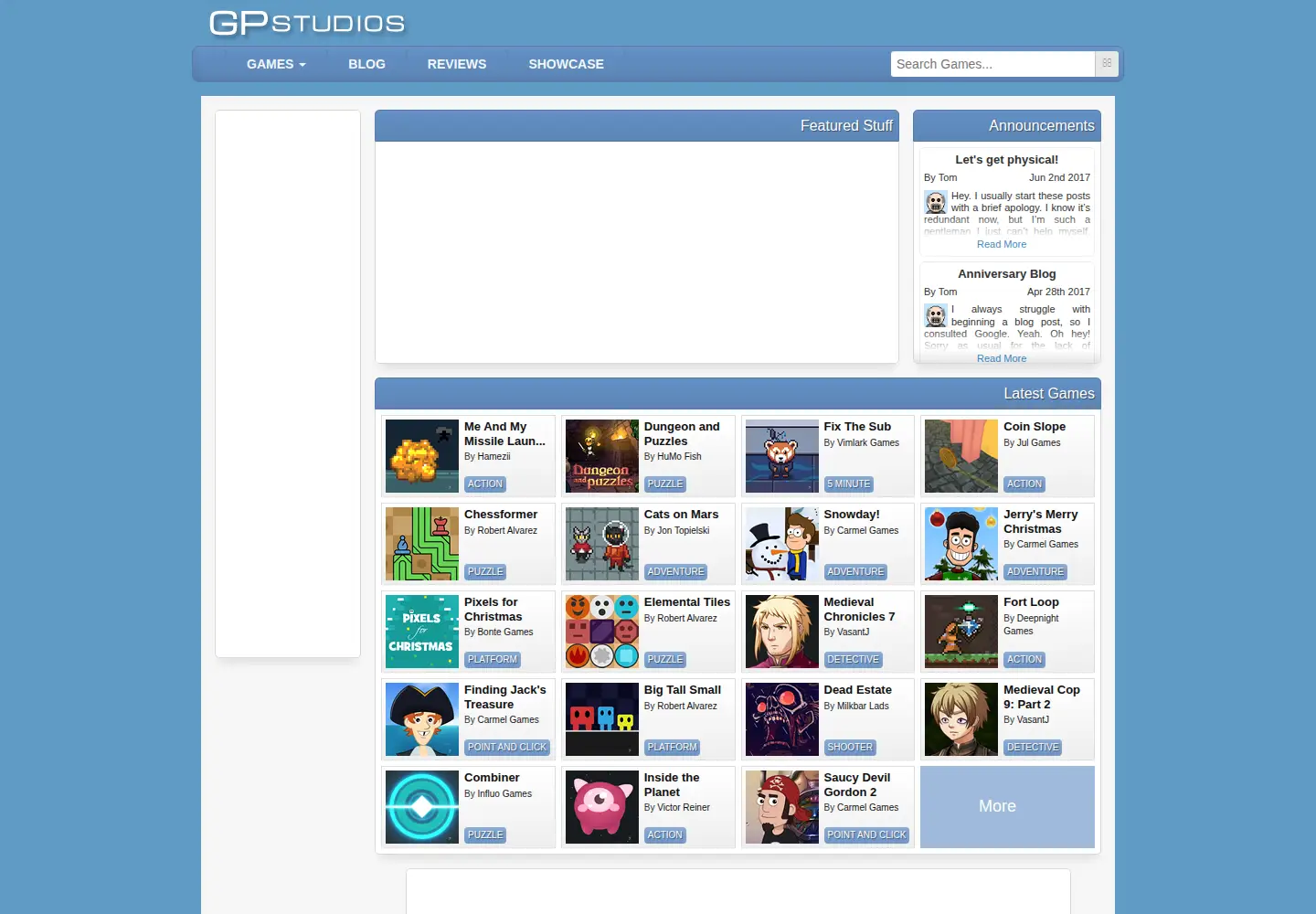Click Tom's avatar in Anniversary Blog post
The height and width of the screenshot is (914, 1316).
coord(936,316)
